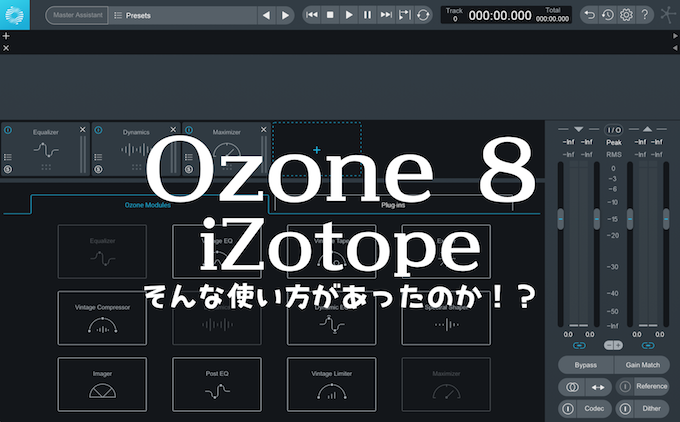
Task: Adjust right input gain slider
Action: point(597,219)
